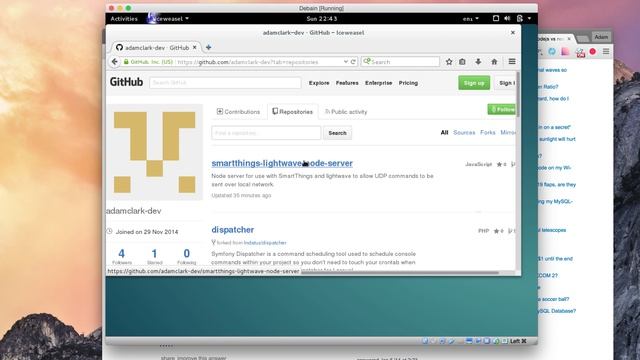Open the en1 keyboard layout dropdown

click(x=471, y=19)
